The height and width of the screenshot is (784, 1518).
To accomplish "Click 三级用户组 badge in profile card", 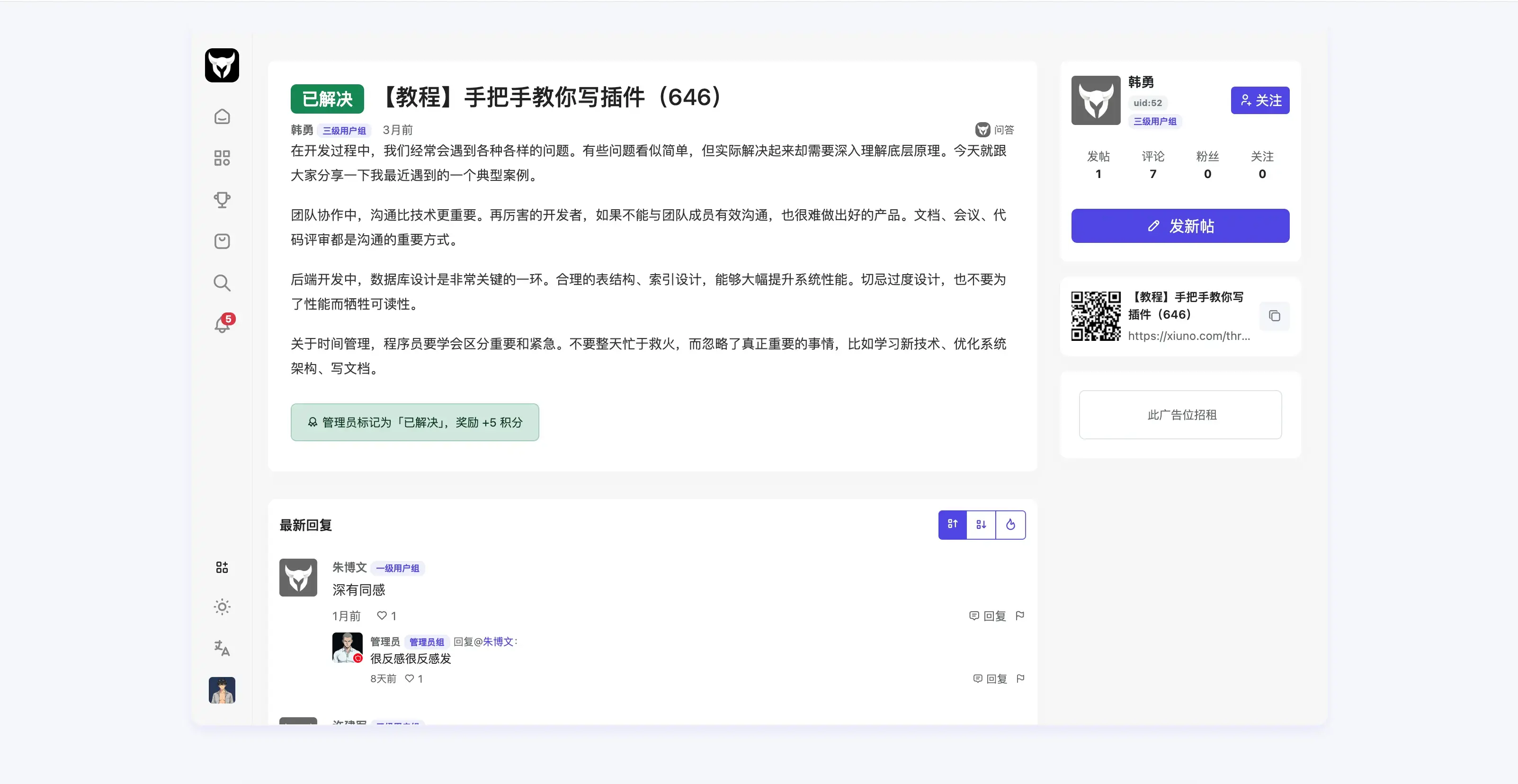I will (x=1155, y=121).
